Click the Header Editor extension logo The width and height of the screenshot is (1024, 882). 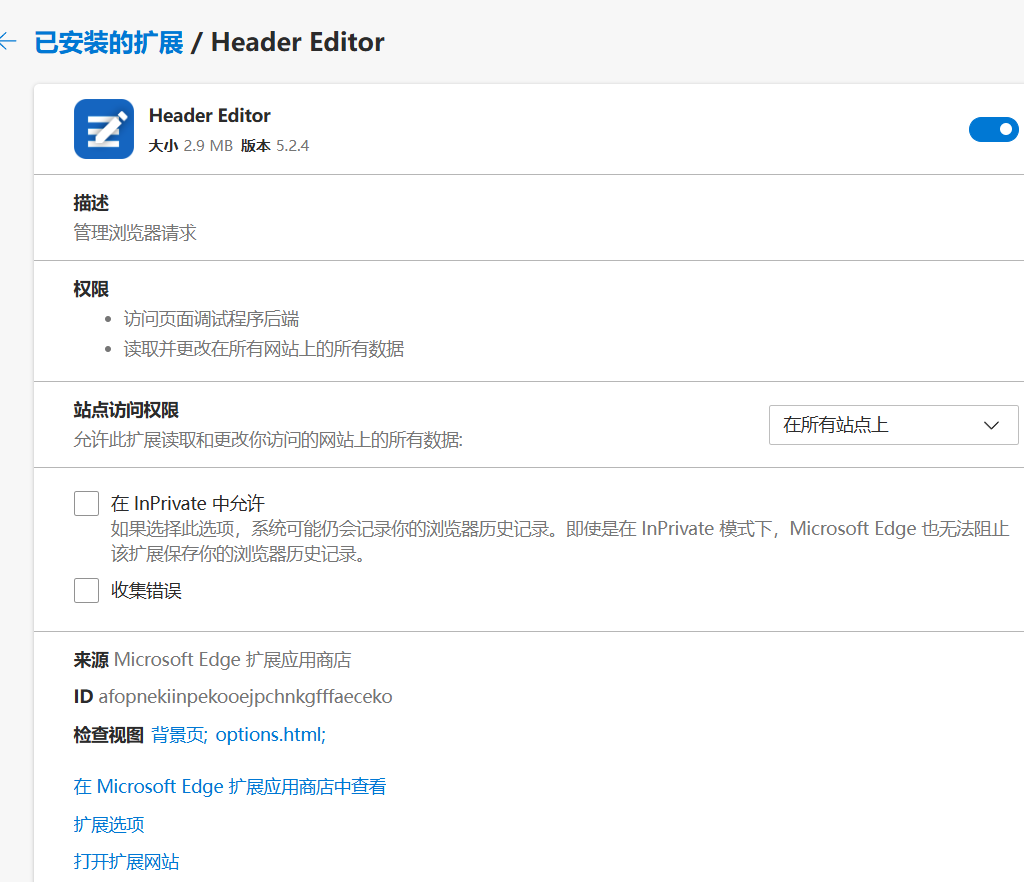104,129
